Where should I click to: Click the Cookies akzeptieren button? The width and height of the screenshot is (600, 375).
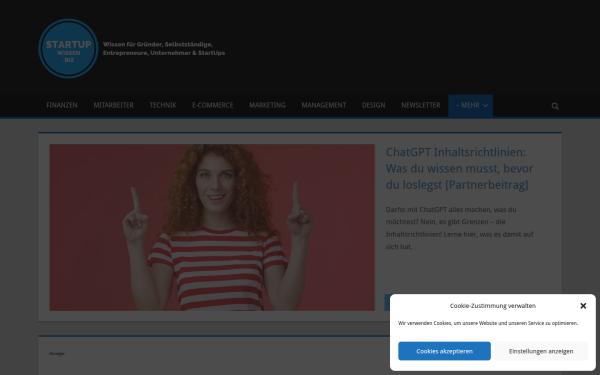[444, 351]
